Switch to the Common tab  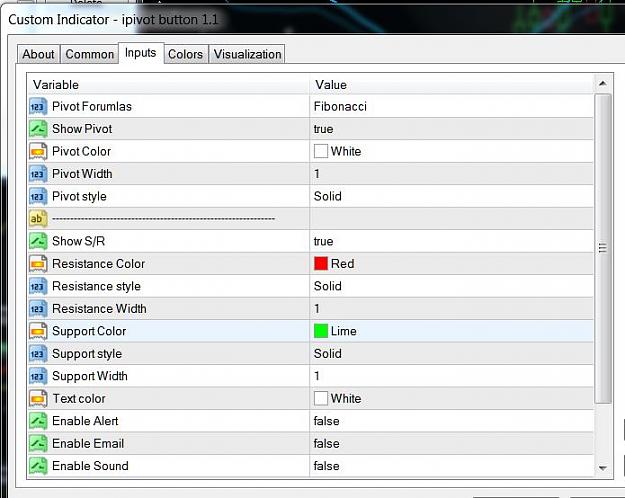point(90,54)
